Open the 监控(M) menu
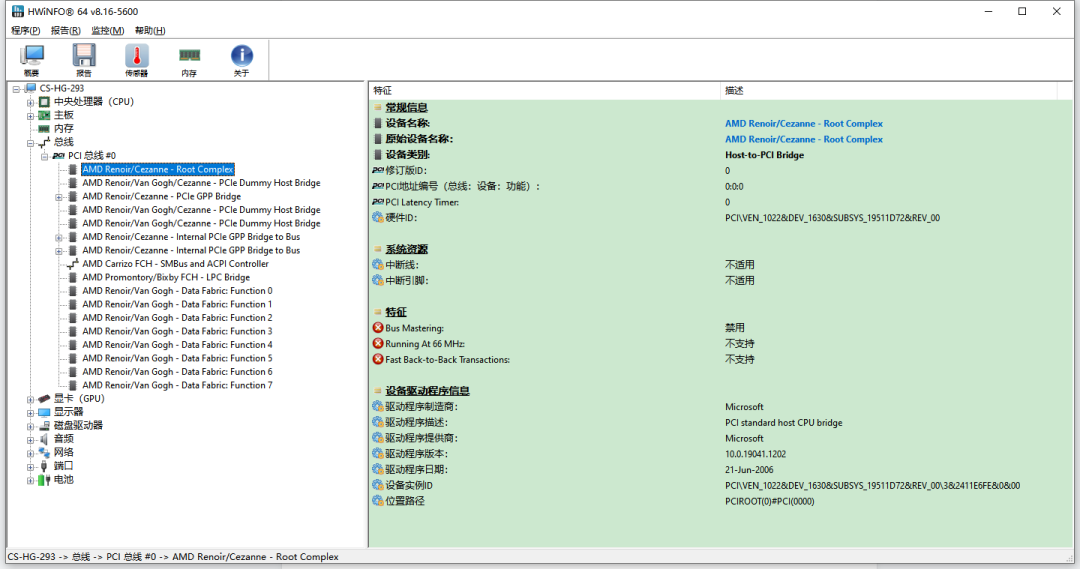 click(x=107, y=30)
